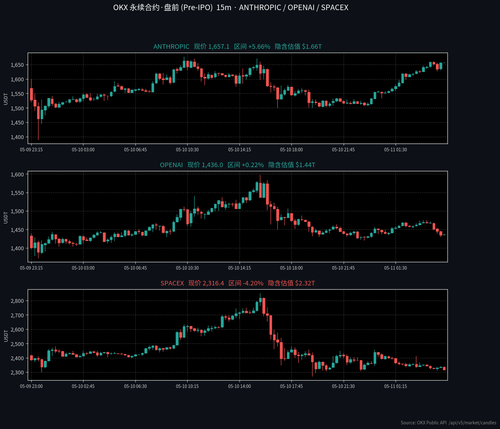Click the 1,600 label on ANTHROPIC y-axis
This screenshot has width=500, height=429.
tap(18, 79)
